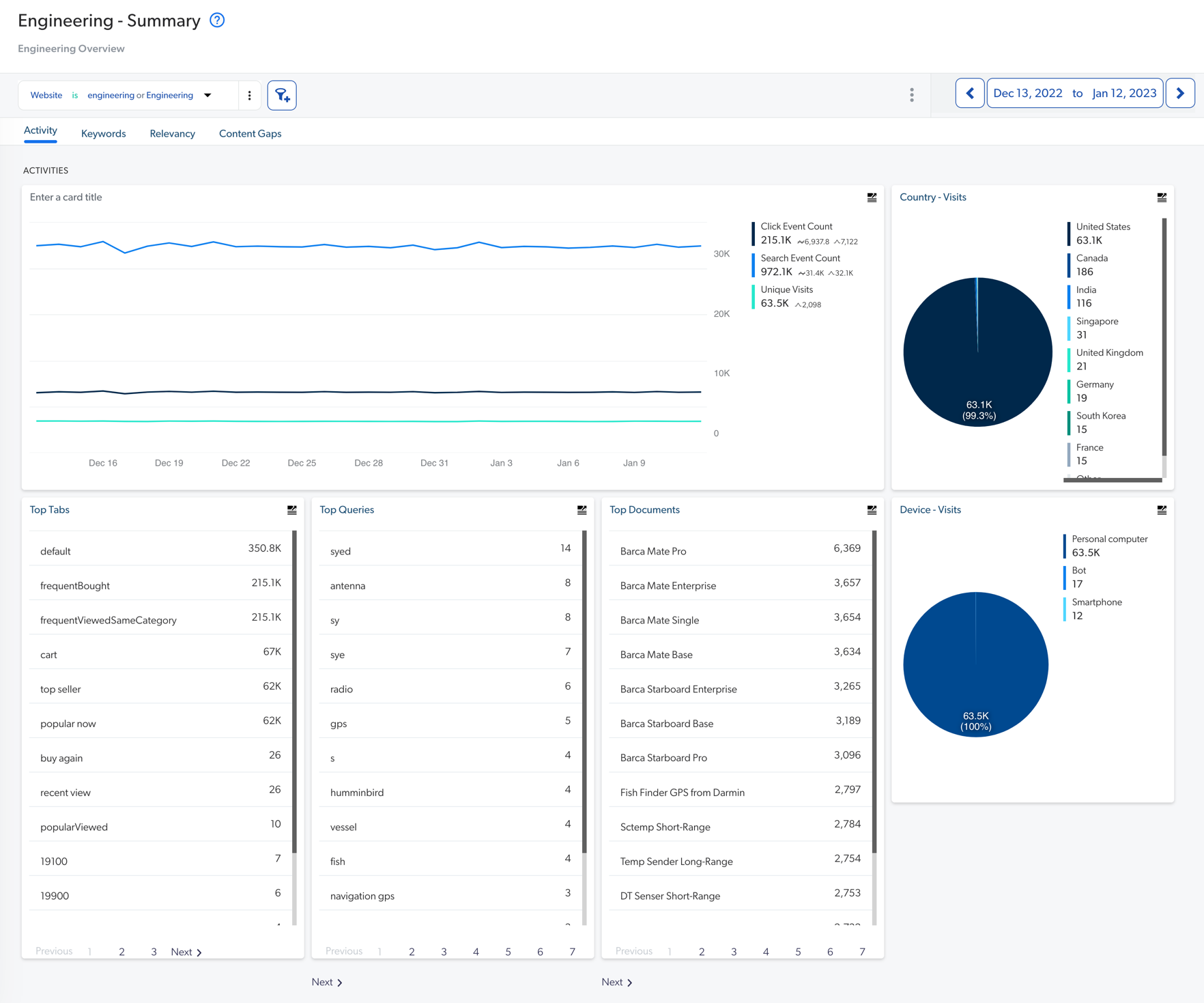Click Next under the Top Queries list
The width and height of the screenshot is (1204, 1003).
click(326, 982)
